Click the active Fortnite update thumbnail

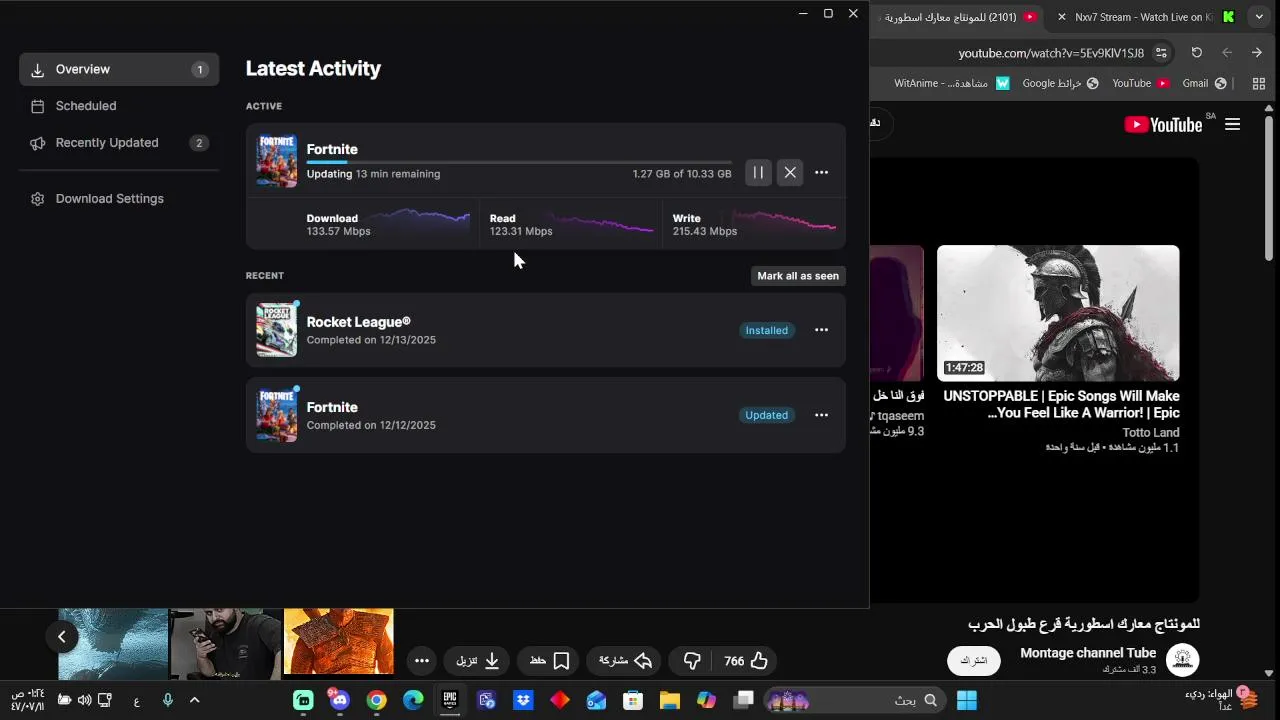pos(276,160)
